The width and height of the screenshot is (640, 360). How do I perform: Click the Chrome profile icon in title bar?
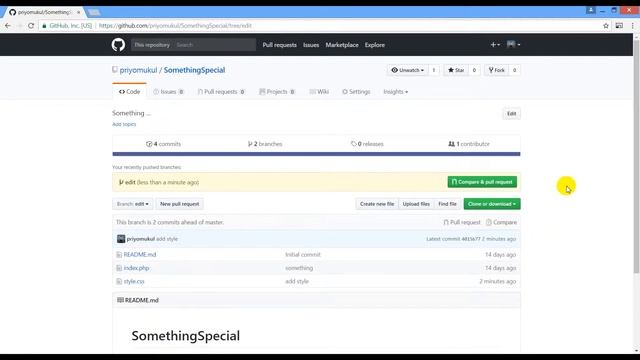coord(590,10)
